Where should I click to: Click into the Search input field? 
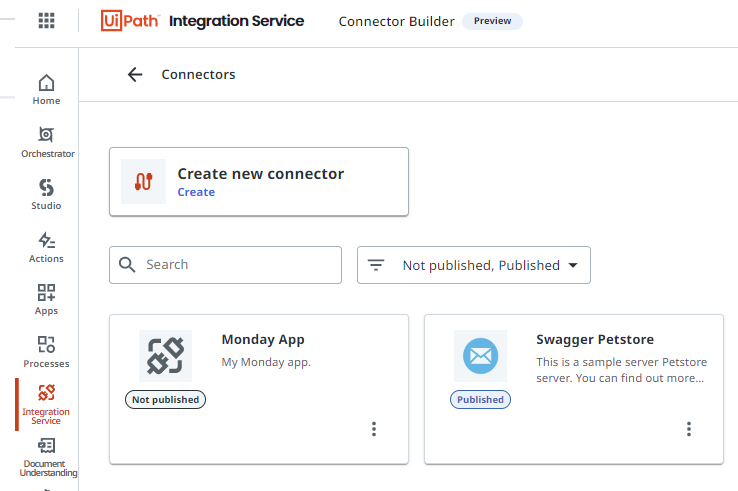click(225, 265)
